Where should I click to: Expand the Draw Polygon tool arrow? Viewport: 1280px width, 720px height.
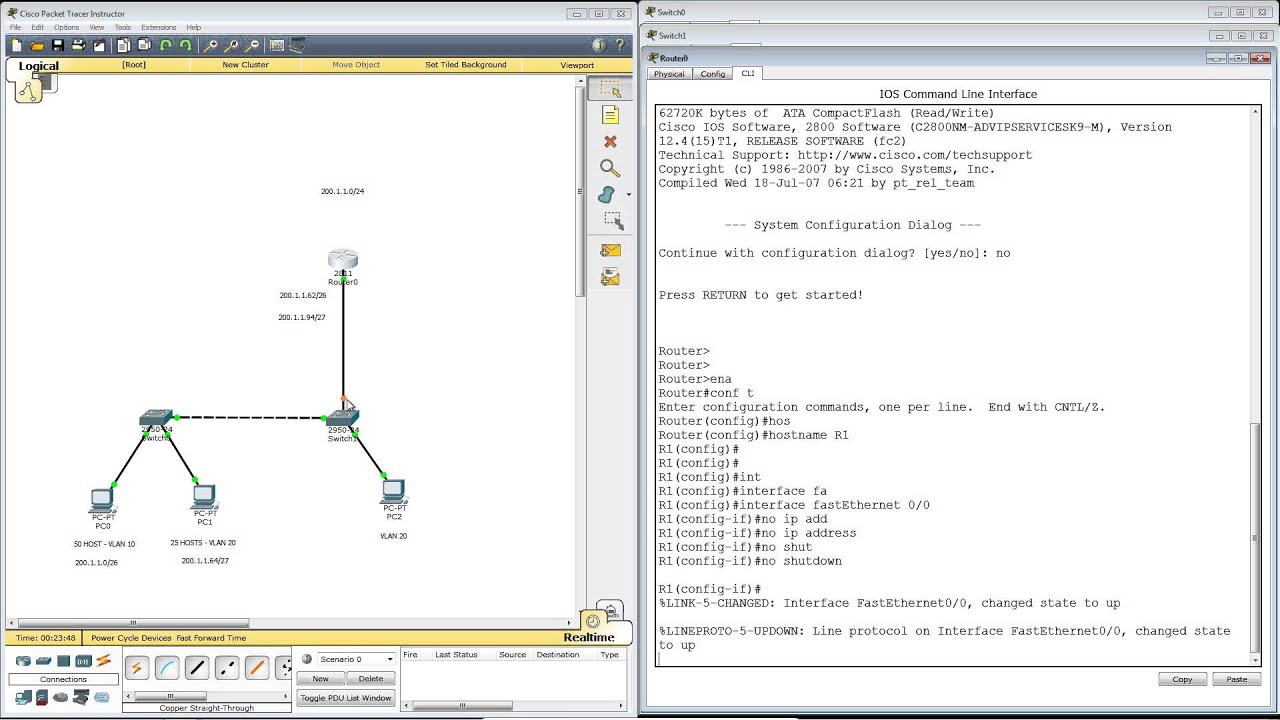[x=628, y=195]
